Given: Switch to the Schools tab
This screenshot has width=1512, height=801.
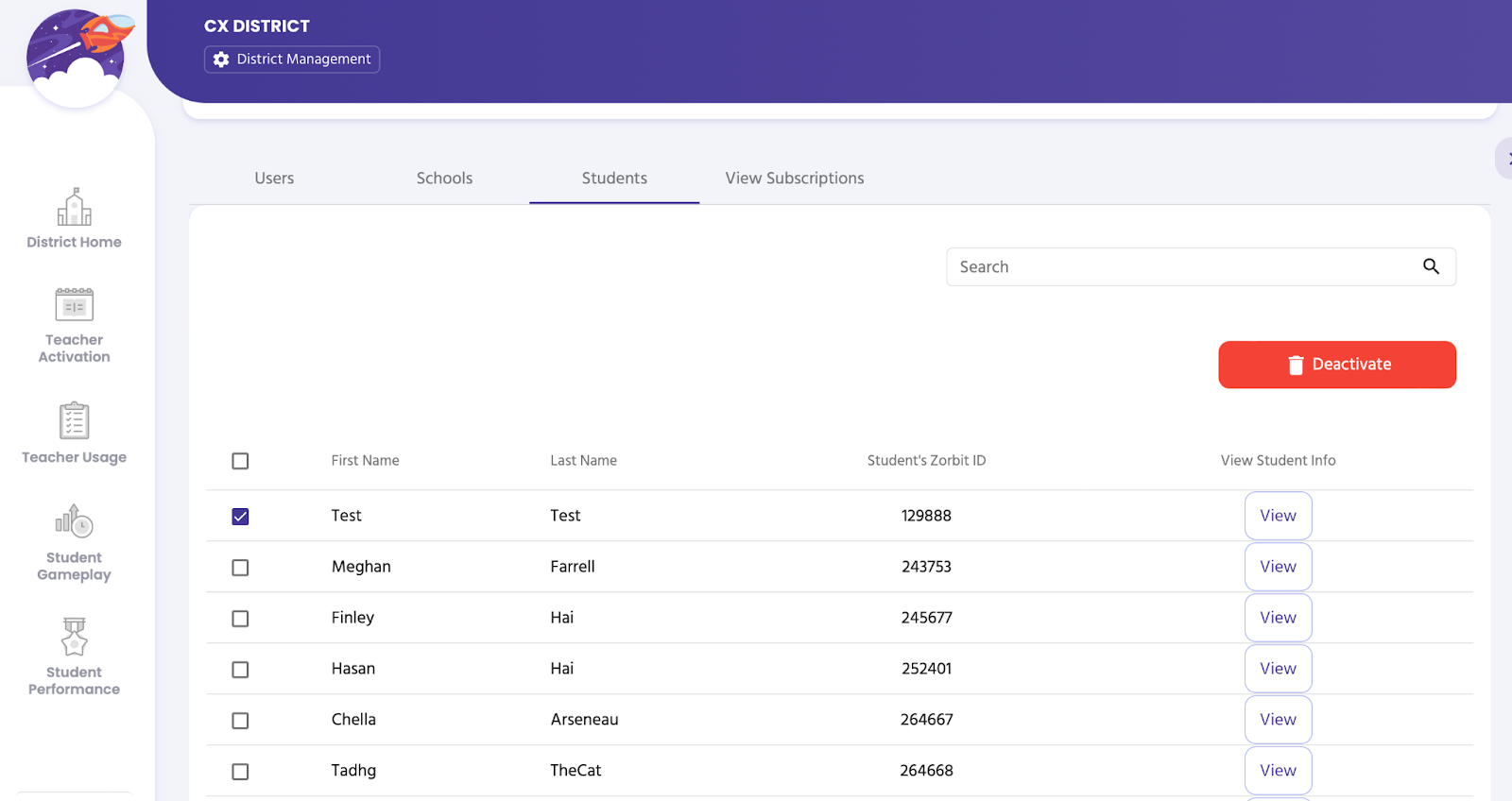Looking at the screenshot, I should pyautogui.click(x=444, y=178).
